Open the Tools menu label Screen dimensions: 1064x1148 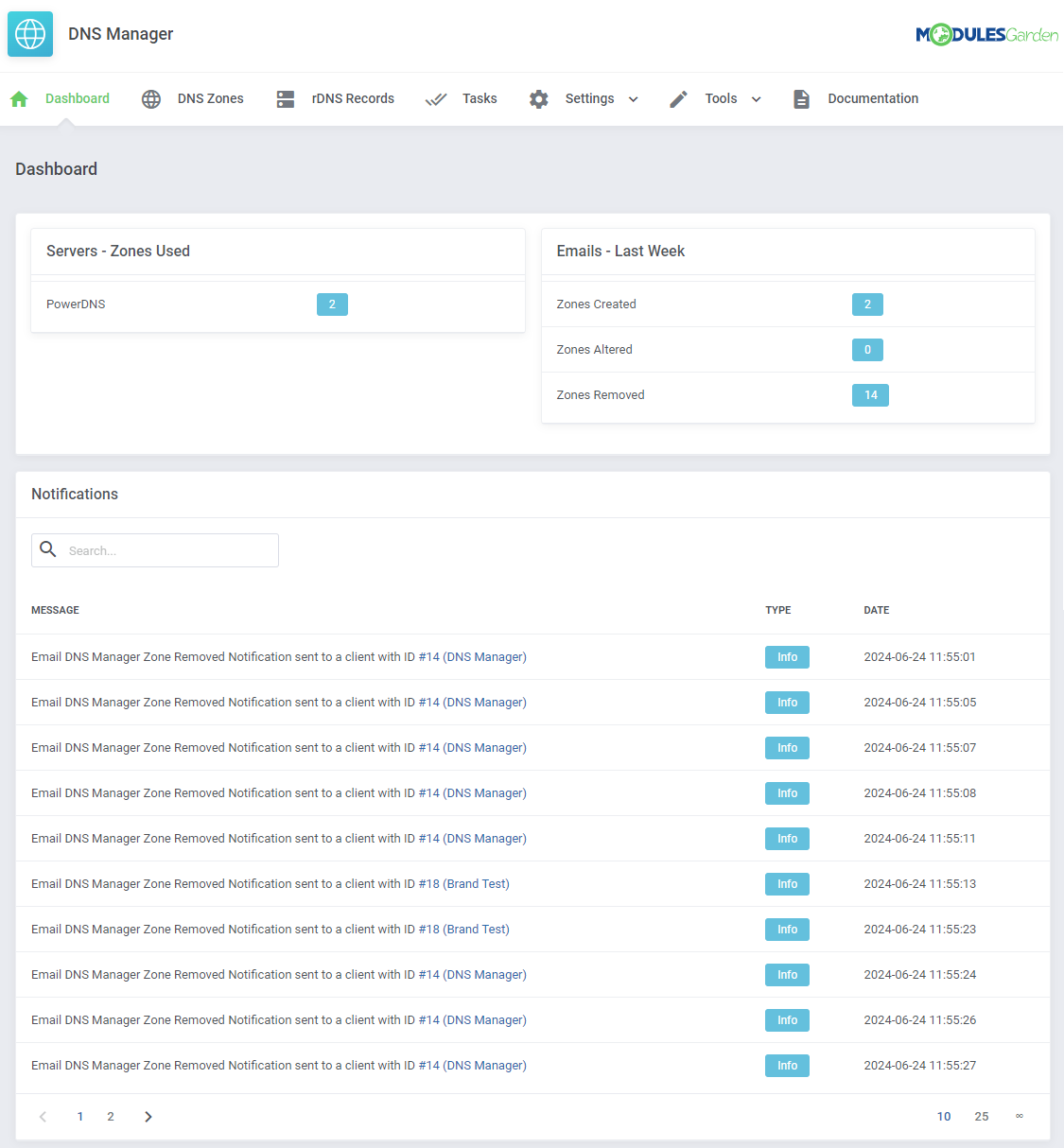[721, 98]
